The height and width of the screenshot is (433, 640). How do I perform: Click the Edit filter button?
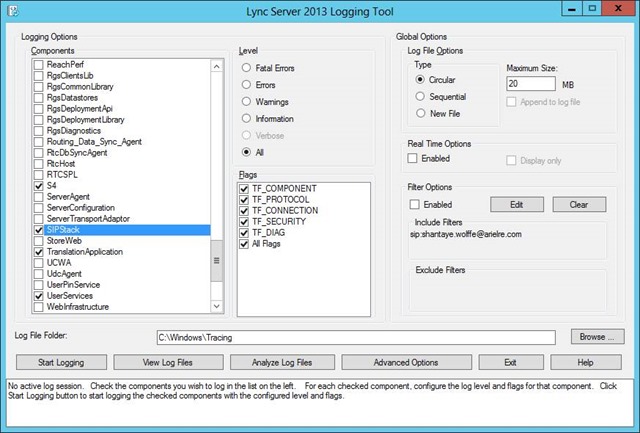pyautogui.click(x=517, y=204)
